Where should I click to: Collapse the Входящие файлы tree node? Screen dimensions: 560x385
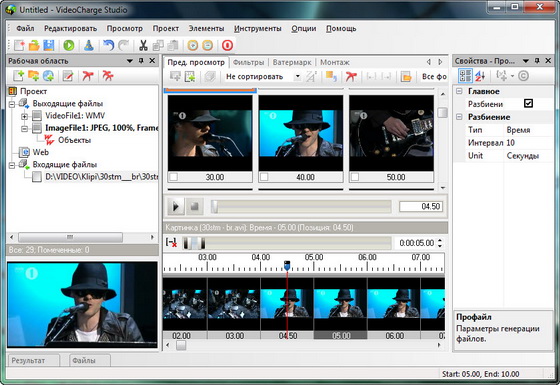tap(12, 165)
